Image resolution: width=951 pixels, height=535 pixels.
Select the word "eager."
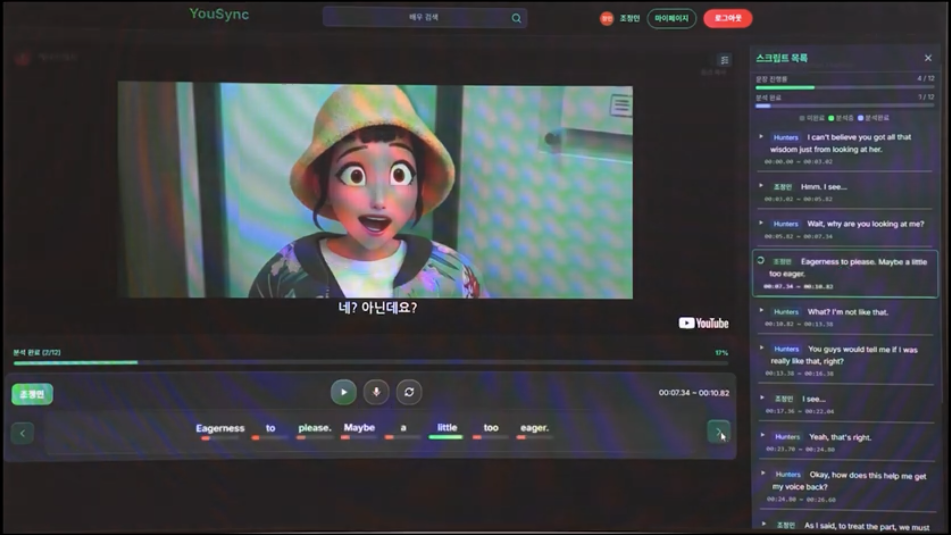click(534, 428)
